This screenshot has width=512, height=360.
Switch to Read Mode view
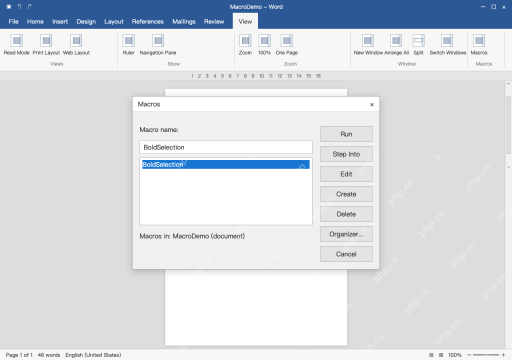click(17, 45)
